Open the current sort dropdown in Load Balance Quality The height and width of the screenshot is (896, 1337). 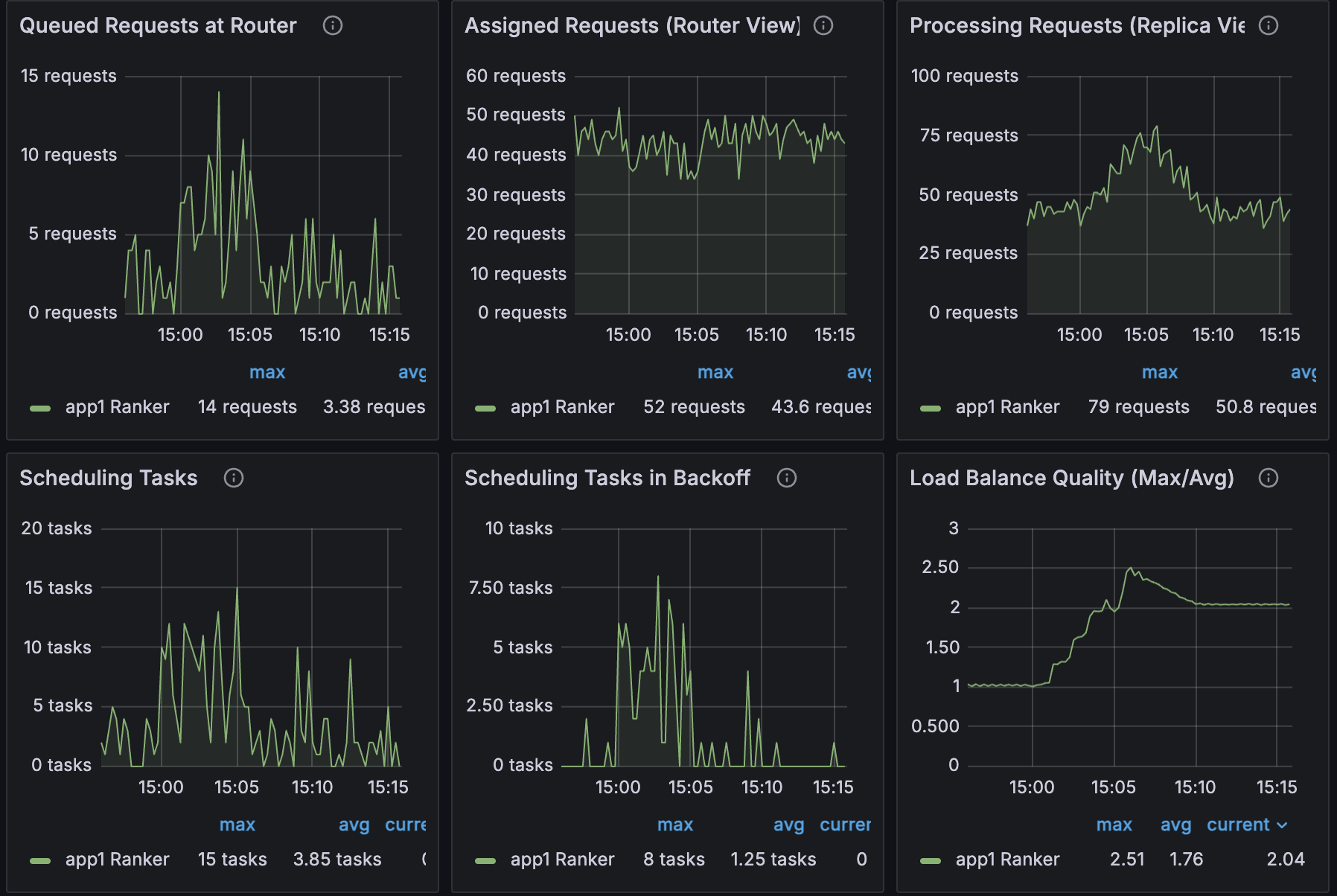pos(1242,825)
